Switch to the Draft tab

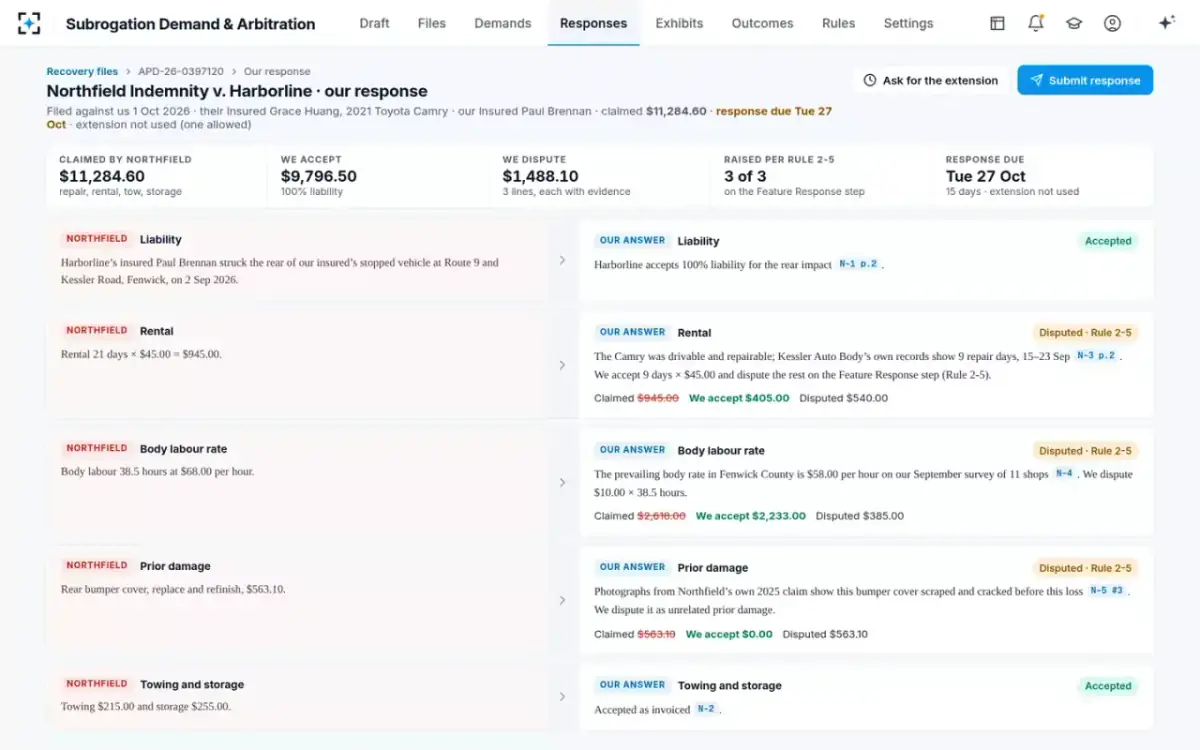tap(374, 23)
